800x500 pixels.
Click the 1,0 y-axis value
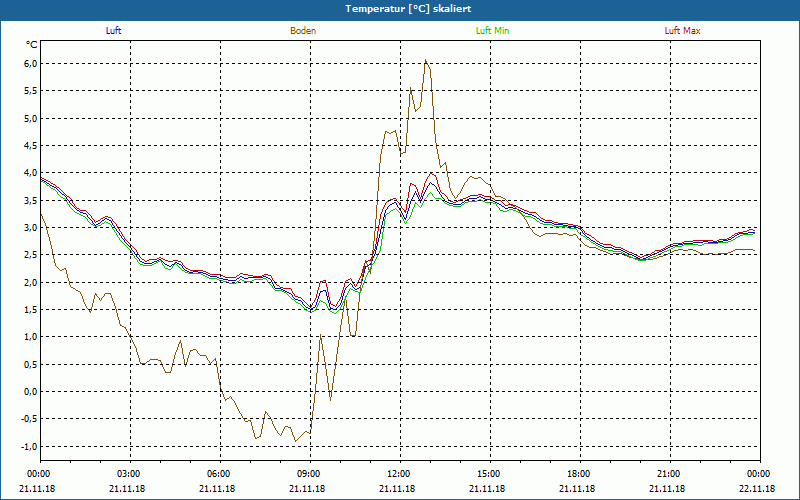coord(31,337)
